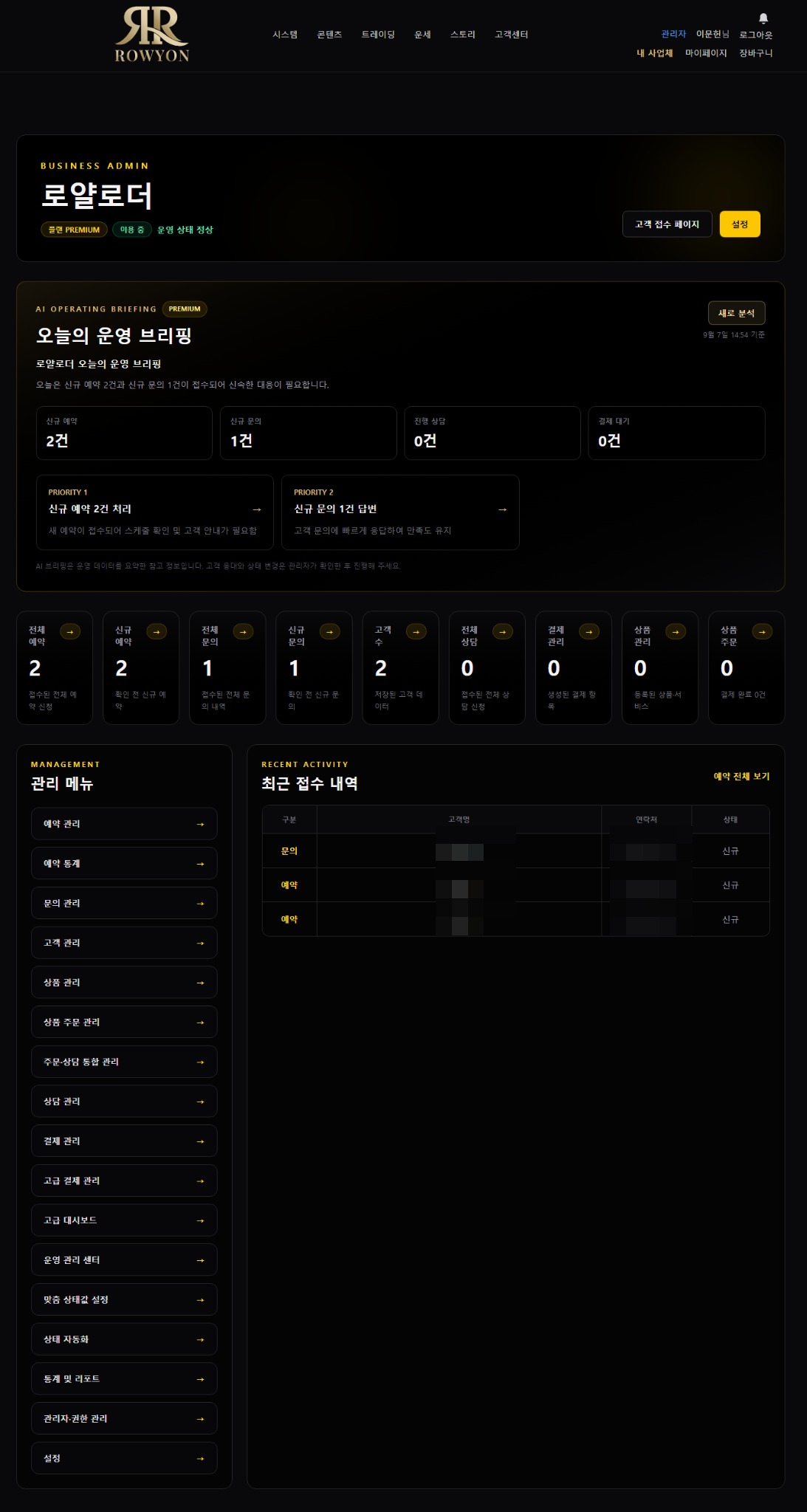This screenshot has width=807, height=1512.
Task: Open arrow on 전체 문의 stat card
Action: pos(243,632)
